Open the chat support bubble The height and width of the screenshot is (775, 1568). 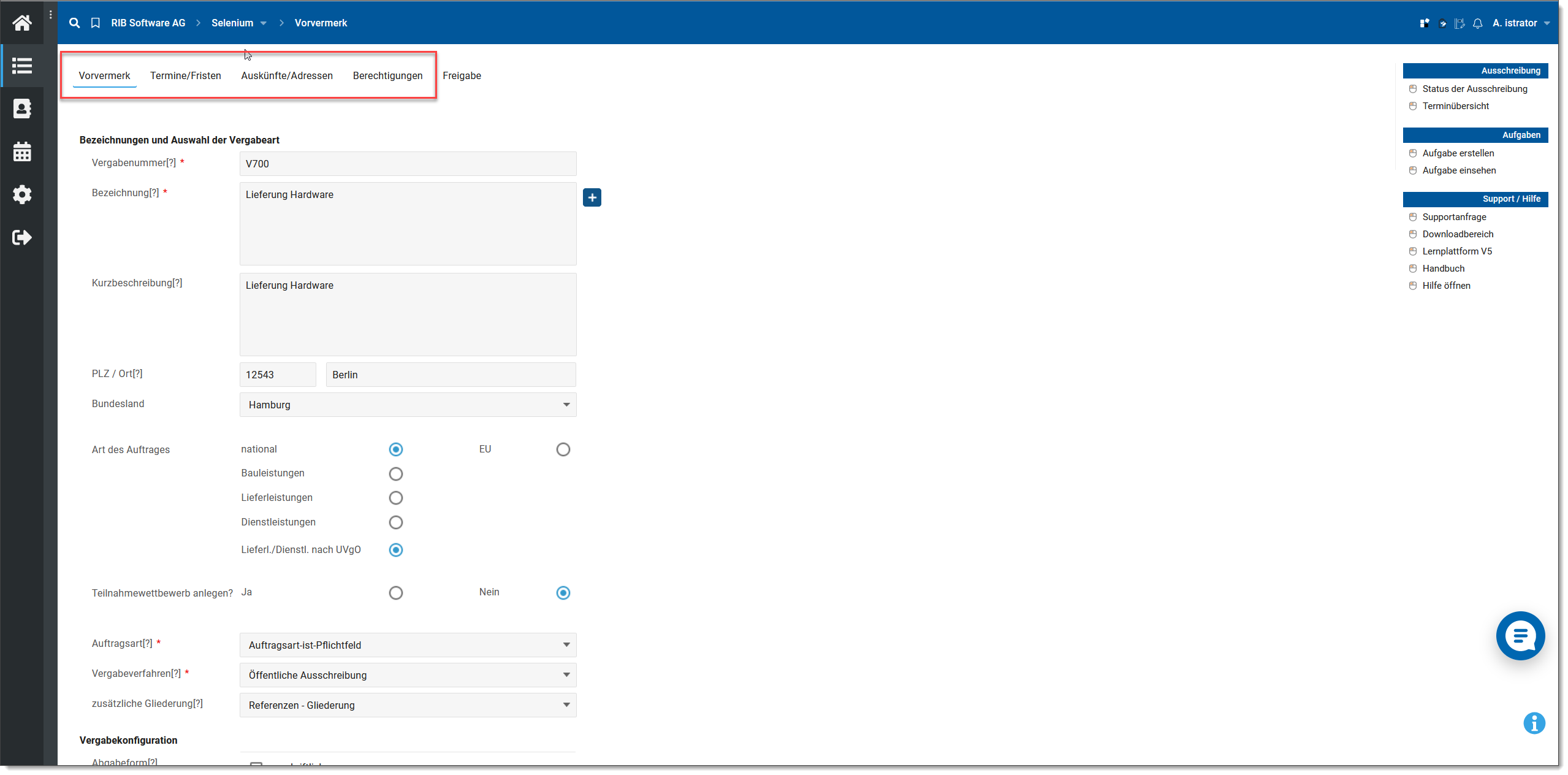click(x=1521, y=636)
